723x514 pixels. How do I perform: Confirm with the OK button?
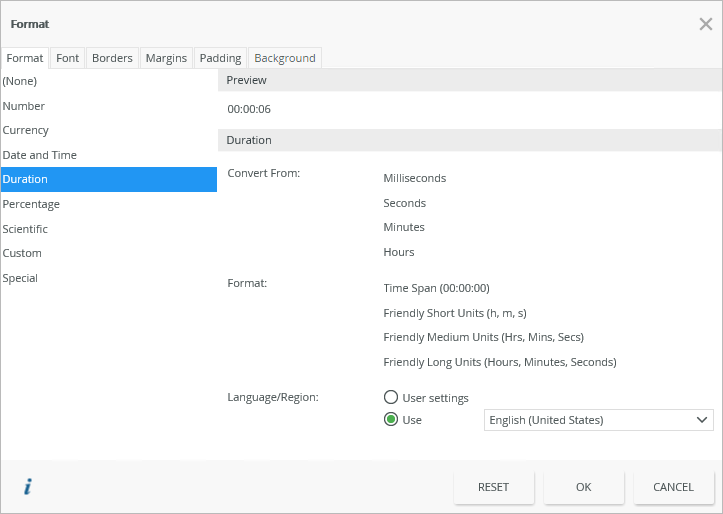(584, 487)
